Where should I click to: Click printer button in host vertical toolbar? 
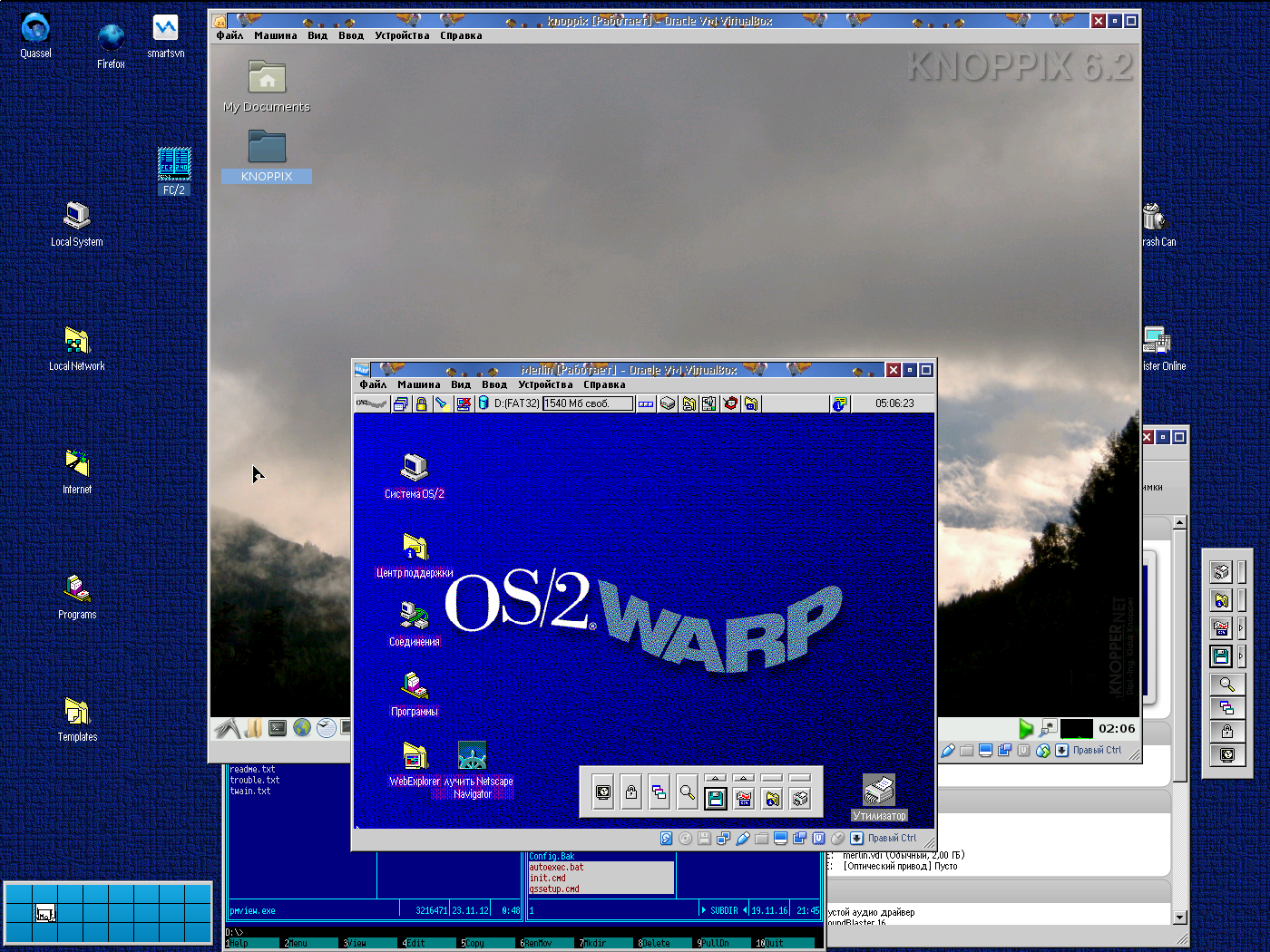(x=1221, y=571)
